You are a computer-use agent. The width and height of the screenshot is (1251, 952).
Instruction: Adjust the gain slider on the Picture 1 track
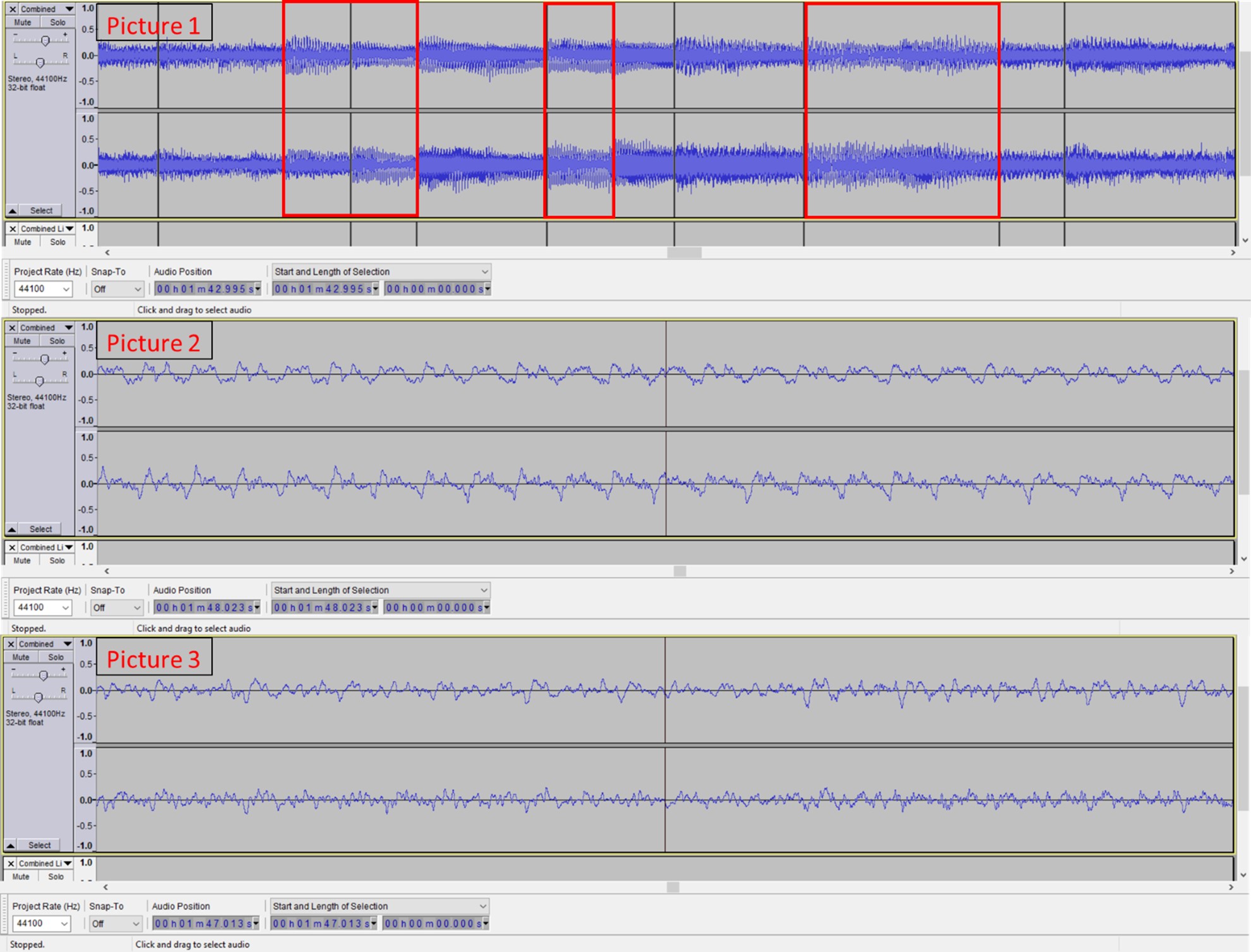click(45, 41)
